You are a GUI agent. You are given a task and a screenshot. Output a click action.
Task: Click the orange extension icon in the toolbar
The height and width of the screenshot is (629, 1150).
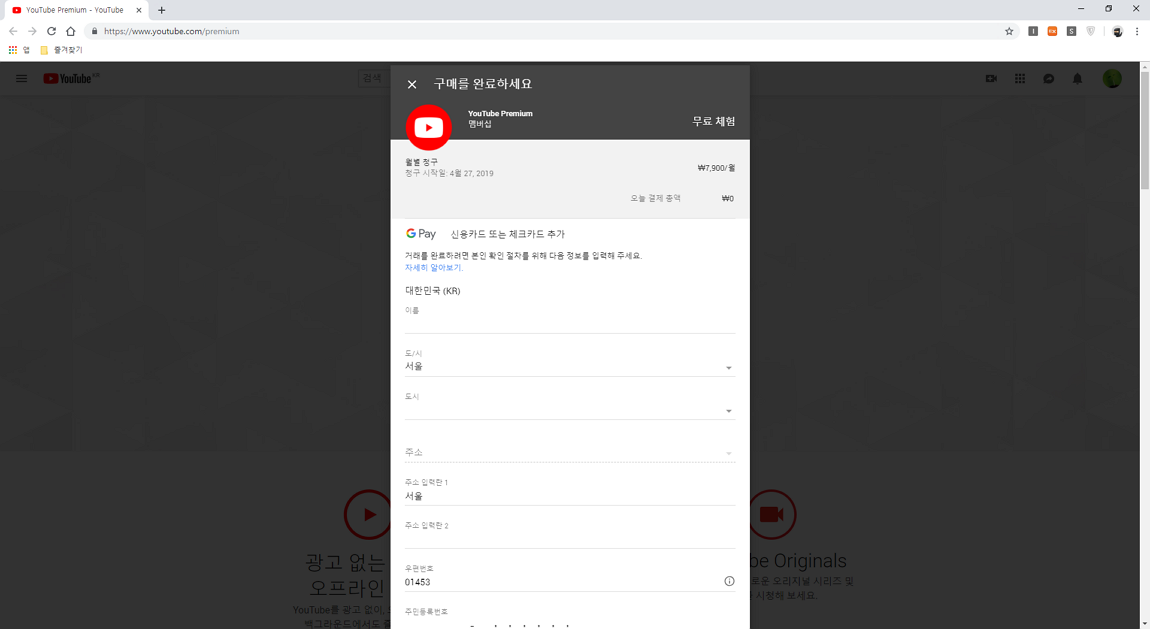[1052, 32]
